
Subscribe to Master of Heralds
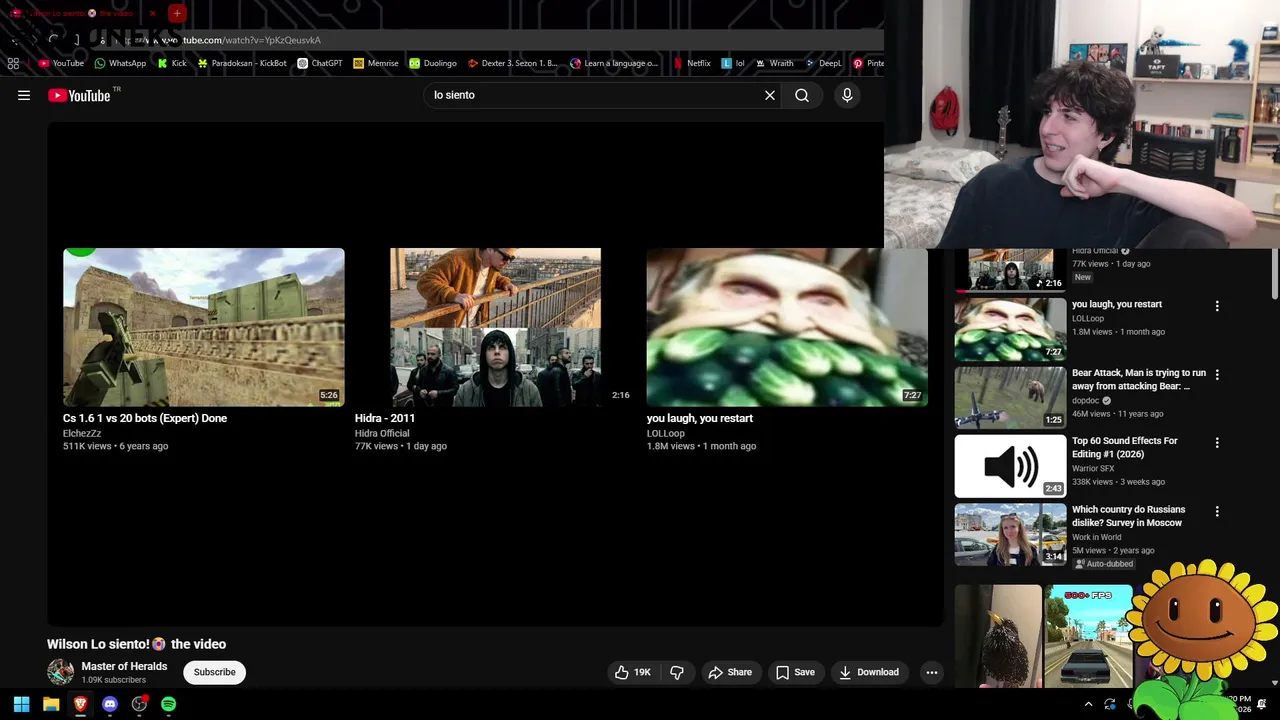click(215, 672)
